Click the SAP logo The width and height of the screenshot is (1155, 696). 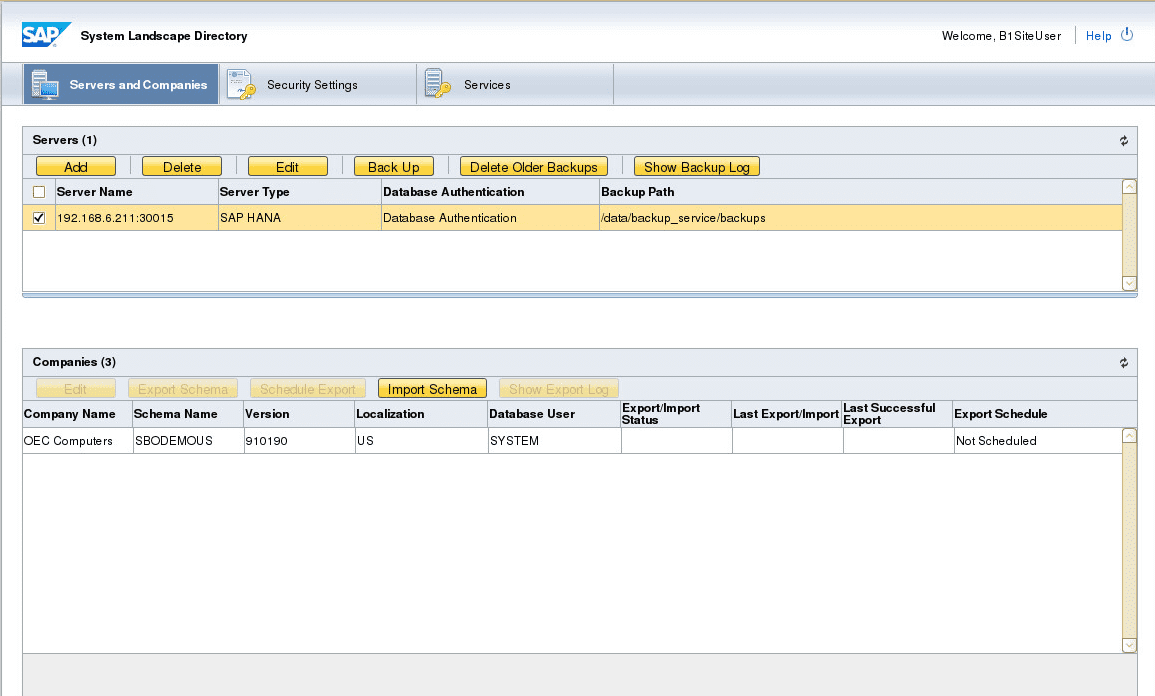pyautogui.click(x=45, y=33)
